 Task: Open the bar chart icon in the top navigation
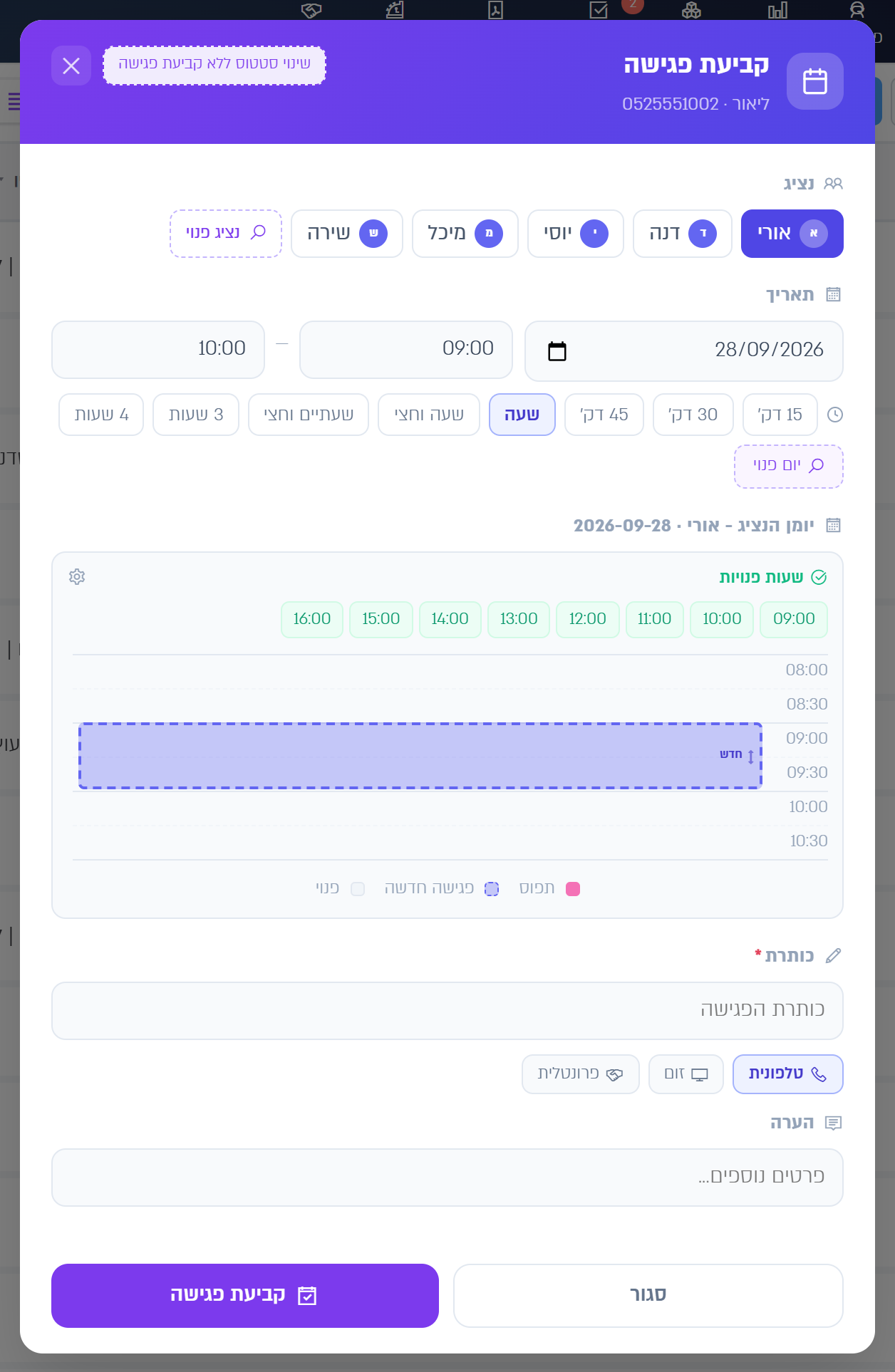pyautogui.click(x=777, y=10)
